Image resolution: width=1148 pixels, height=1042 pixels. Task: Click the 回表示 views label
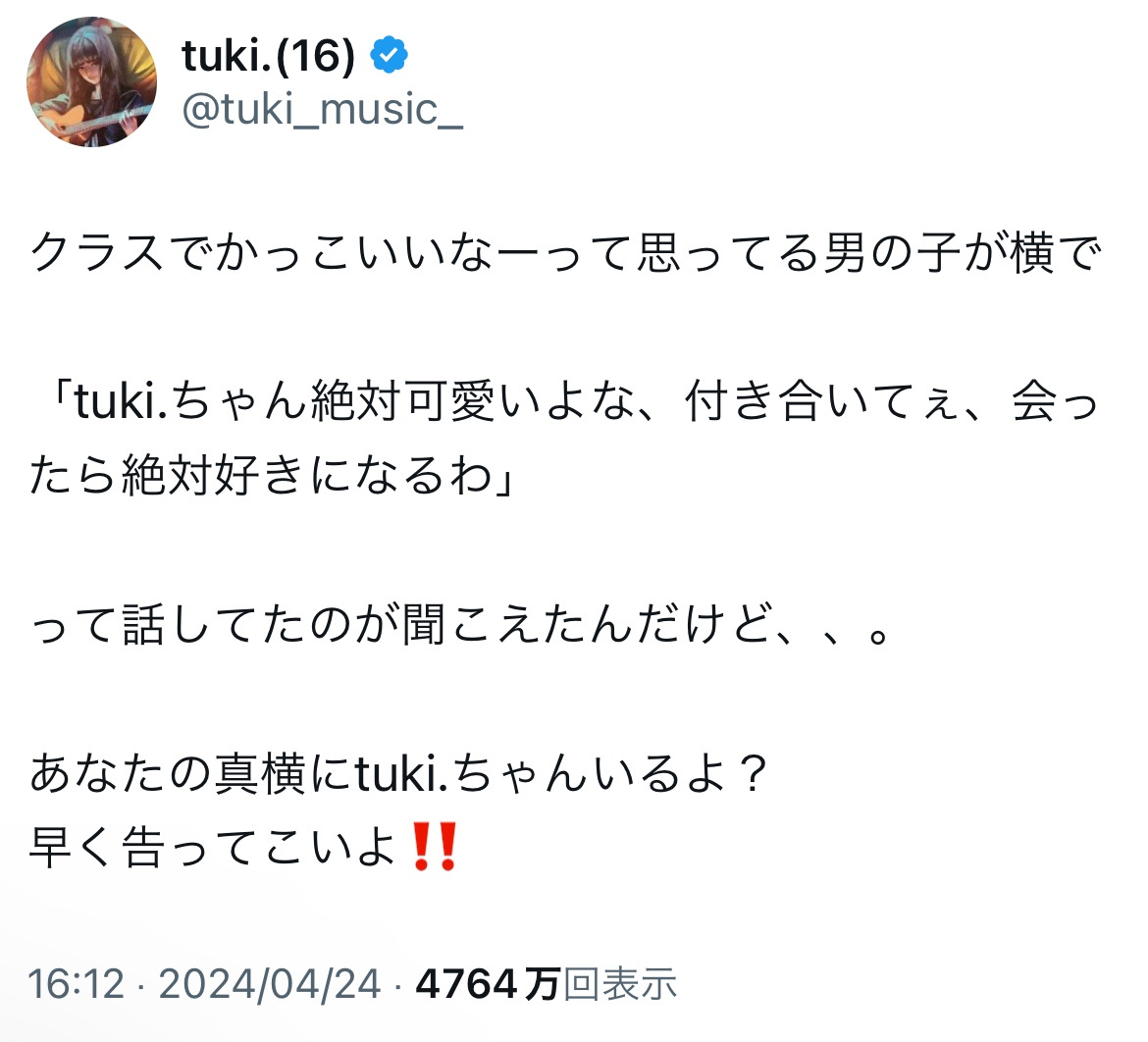(620, 983)
